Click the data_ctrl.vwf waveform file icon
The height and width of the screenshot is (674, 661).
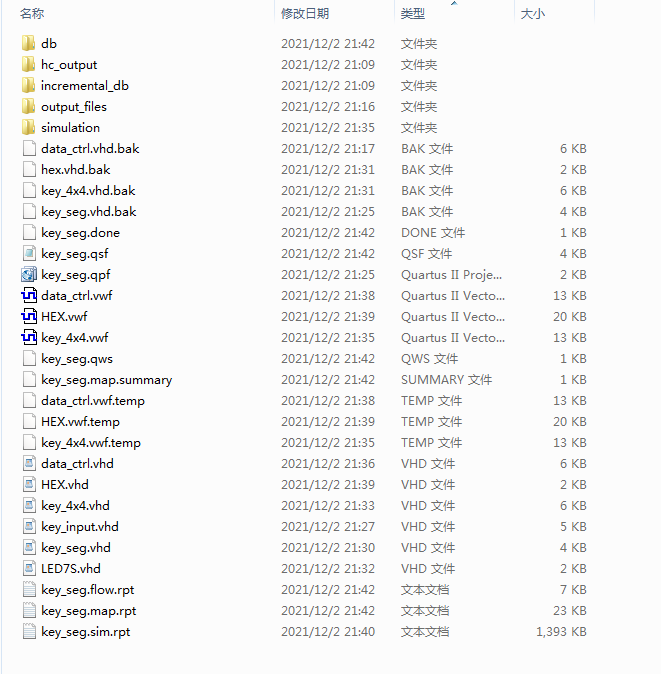point(29,295)
